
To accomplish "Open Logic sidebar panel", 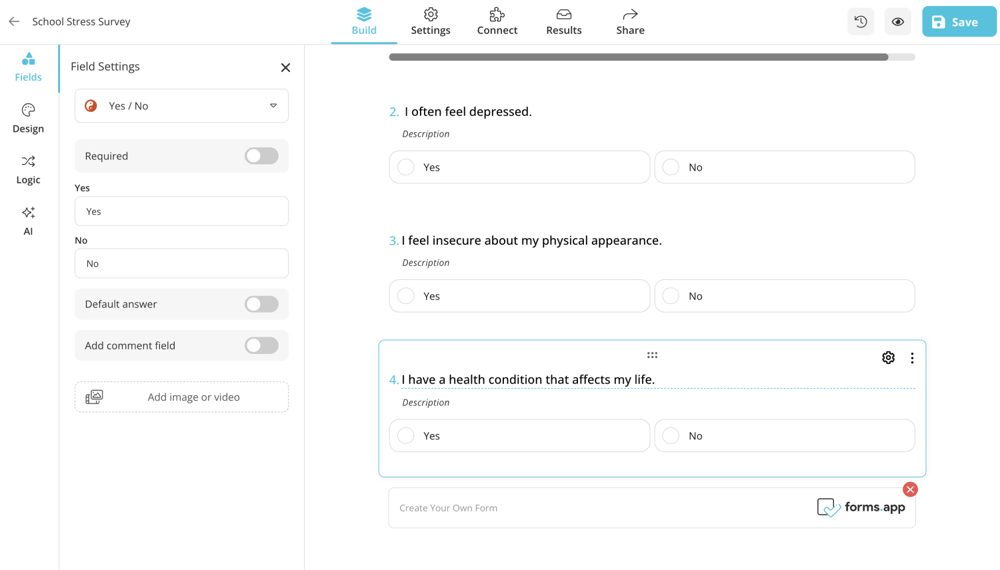I will [x=28, y=170].
